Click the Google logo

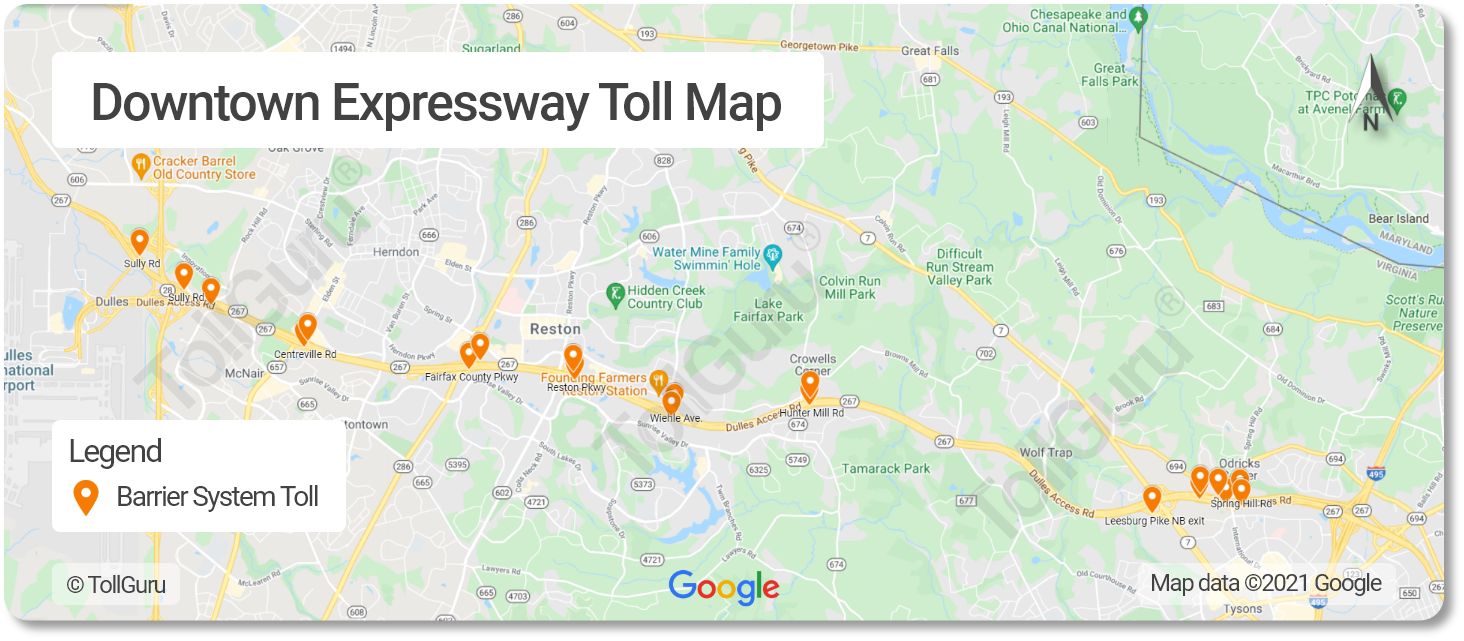(724, 587)
